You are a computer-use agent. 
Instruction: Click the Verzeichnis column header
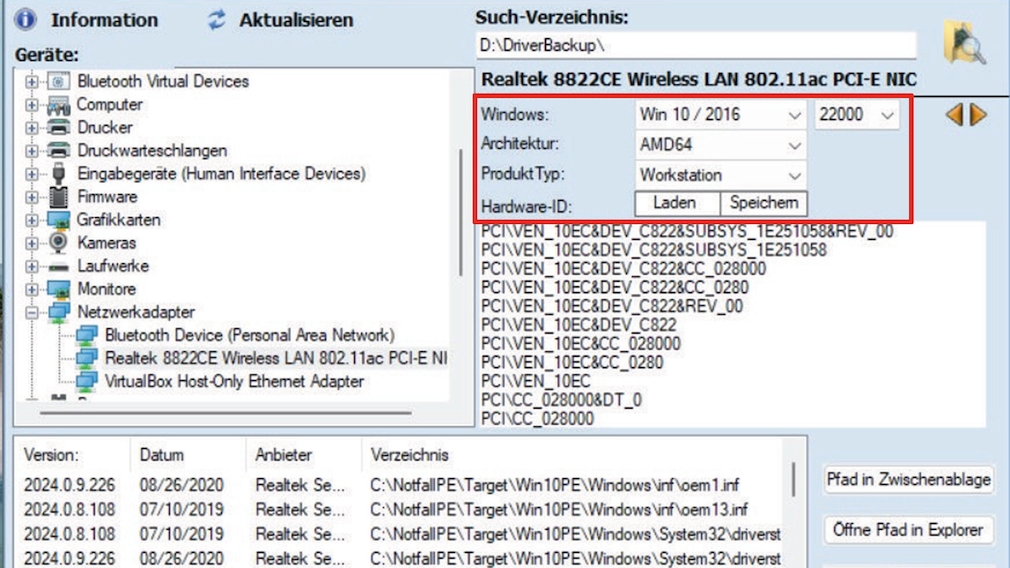[x=409, y=455]
